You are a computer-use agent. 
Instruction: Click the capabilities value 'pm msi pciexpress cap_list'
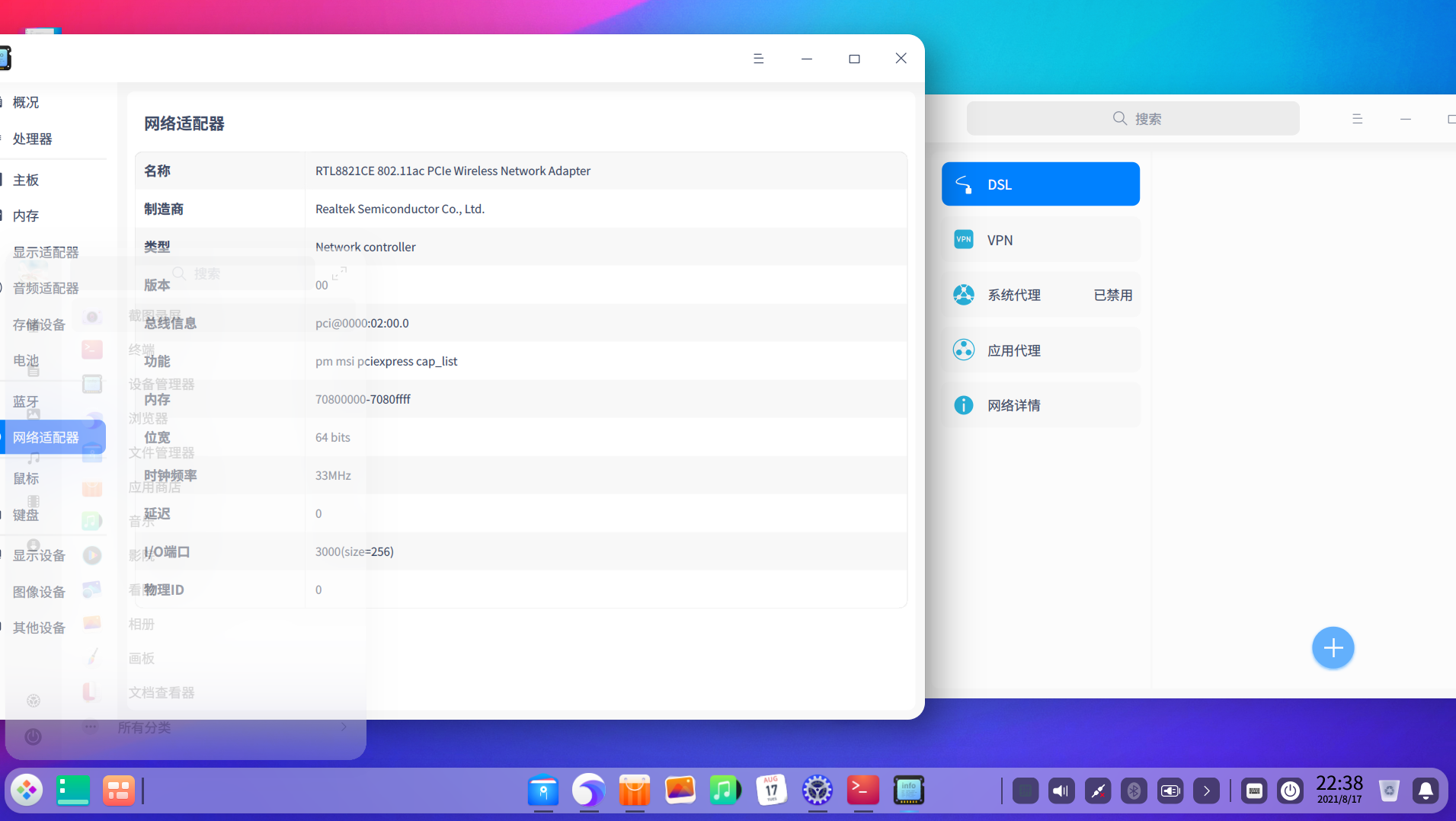point(386,361)
